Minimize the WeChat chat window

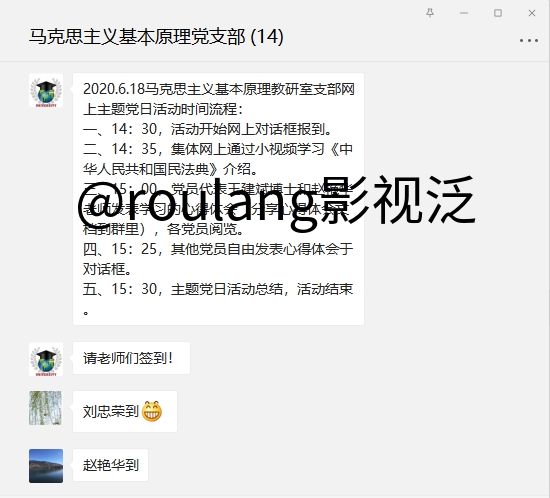464,13
